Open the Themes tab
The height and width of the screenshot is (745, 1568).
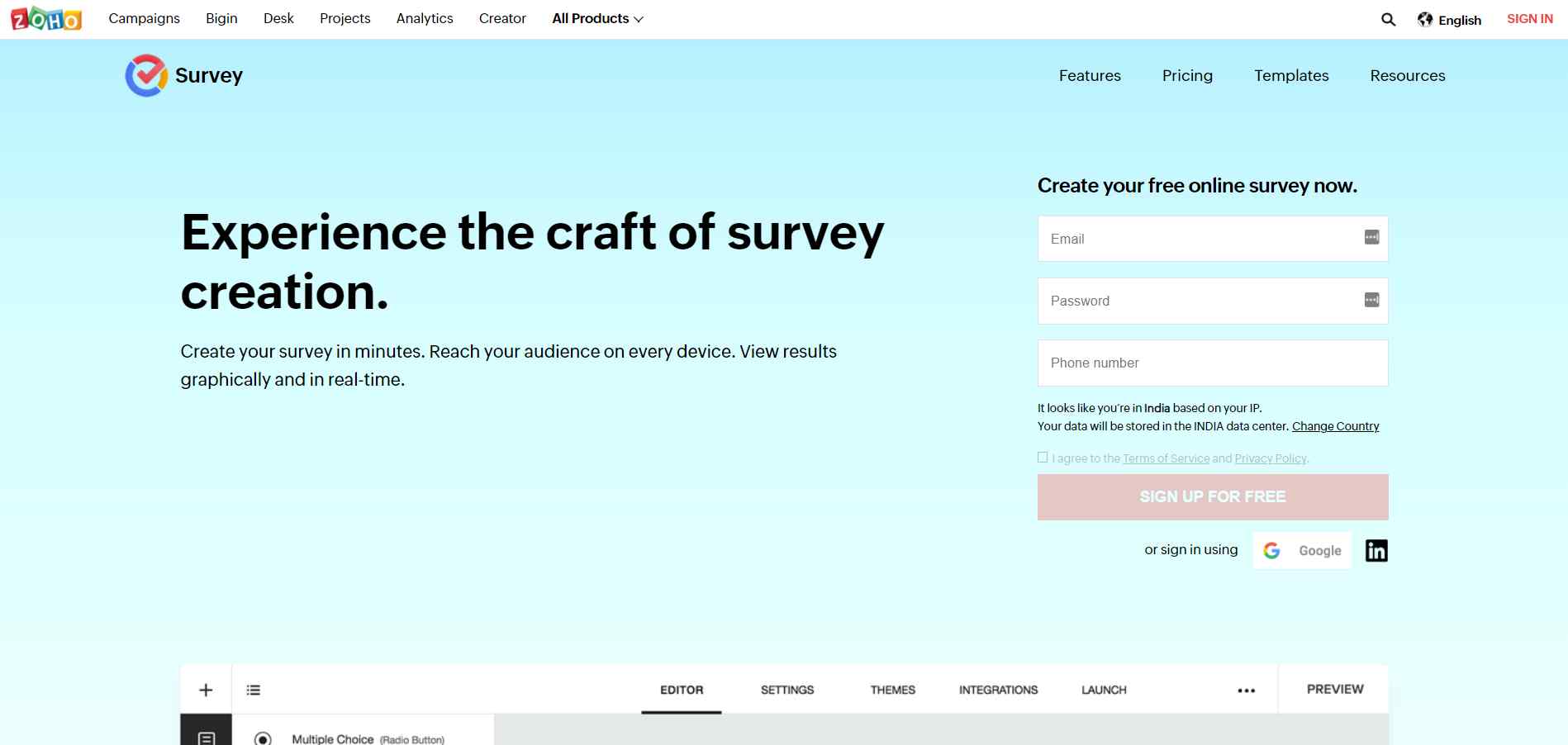click(892, 690)
